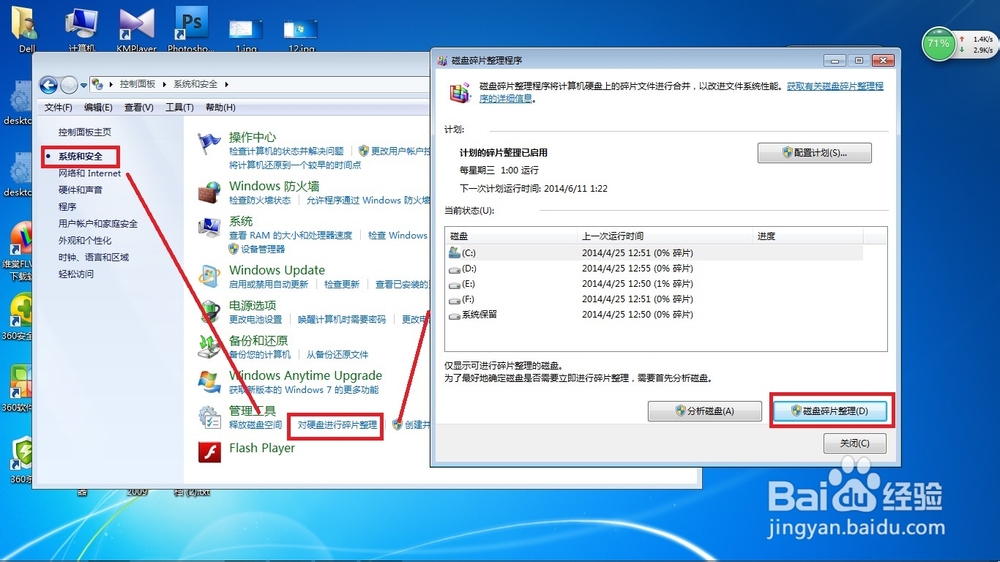Click the 进度 column header
This screenshot has height=562, width=1000.
(x=807, y=236)
